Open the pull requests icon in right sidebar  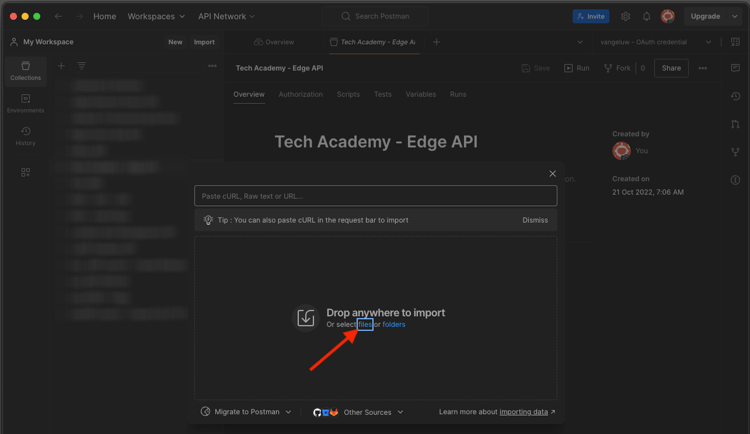(x=735, y=124)
